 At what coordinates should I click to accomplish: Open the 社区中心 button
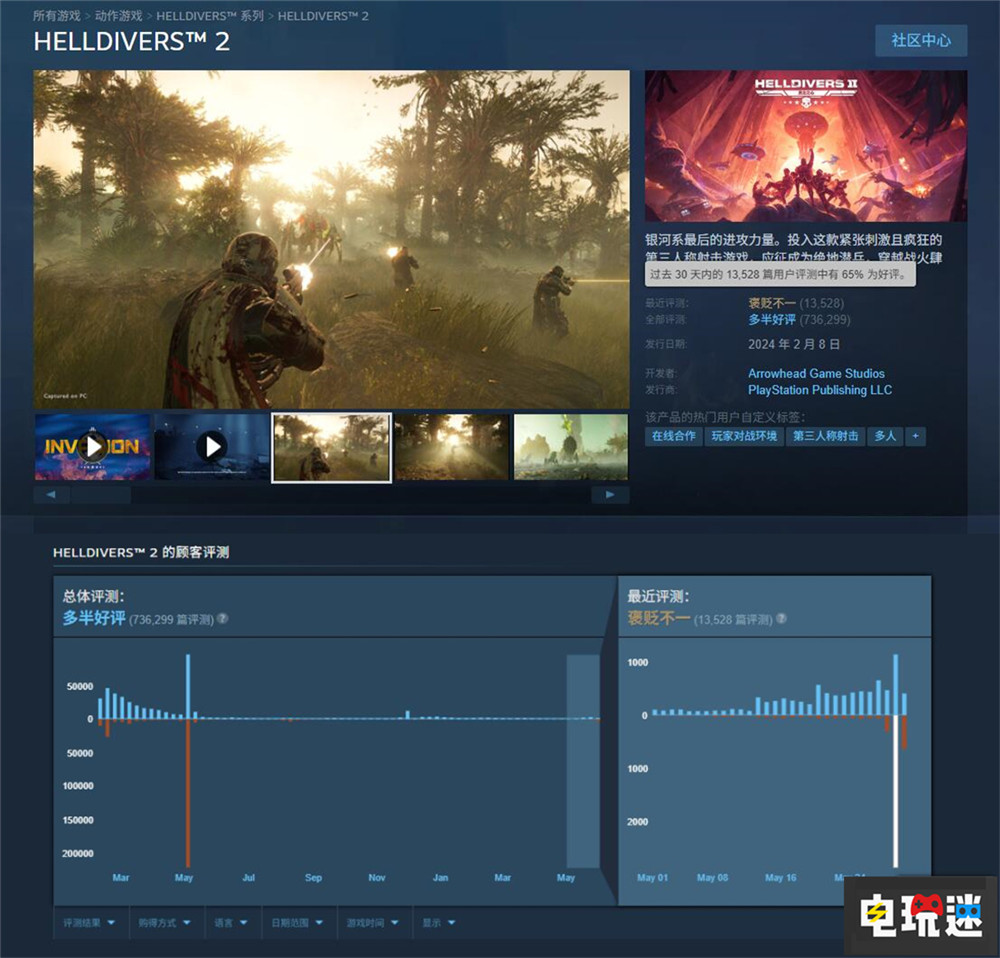pyautogui.click(x=920, y=41)
